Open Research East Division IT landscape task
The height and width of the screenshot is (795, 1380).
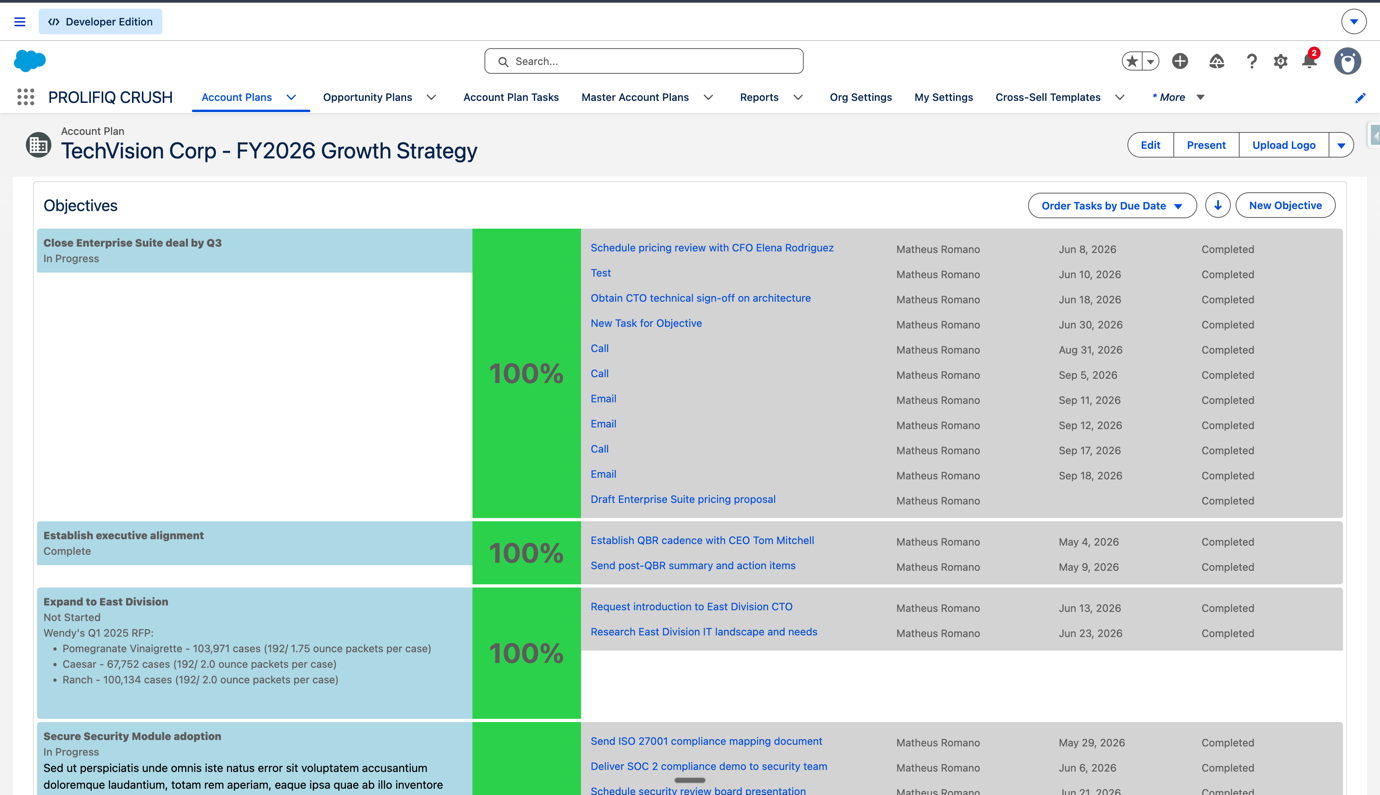tap(704, 631)
